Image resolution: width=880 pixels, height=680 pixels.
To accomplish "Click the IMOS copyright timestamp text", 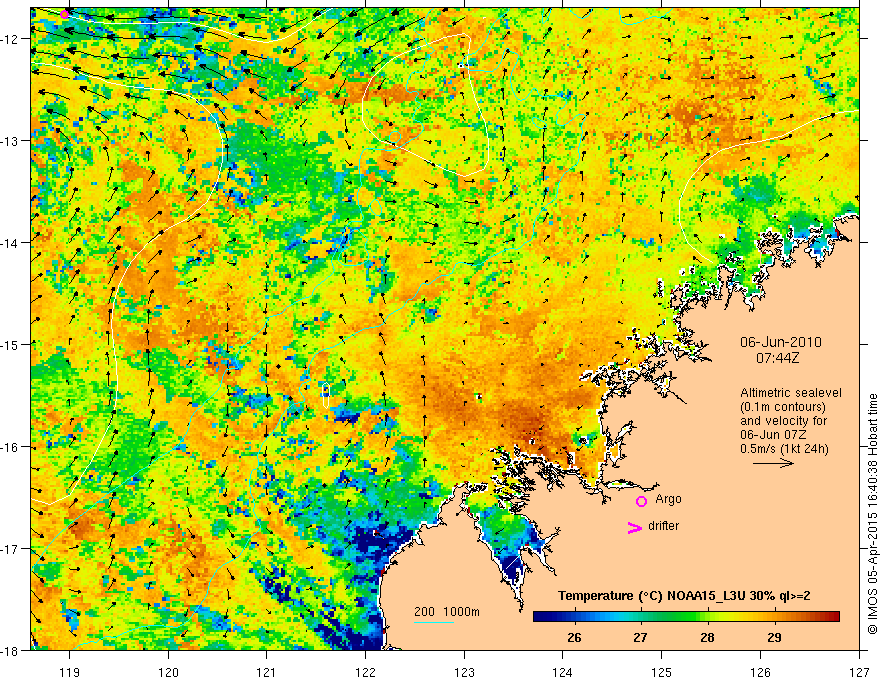I will 872,512.
